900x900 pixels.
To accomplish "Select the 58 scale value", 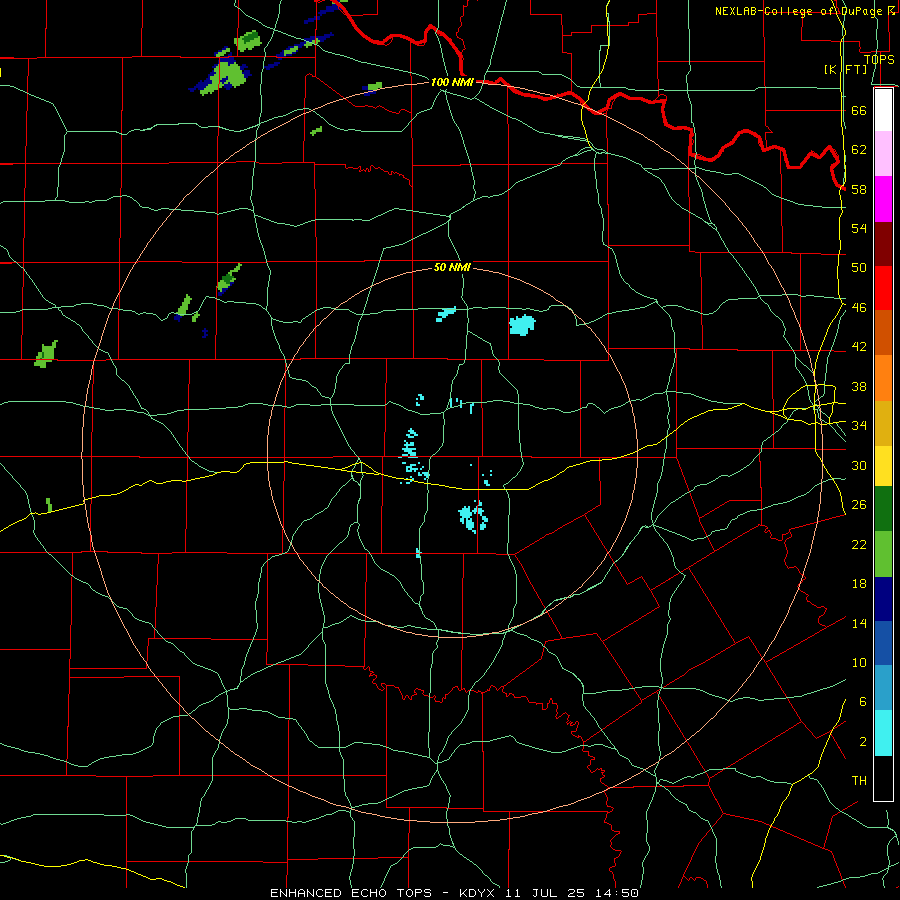I will click(859, 189).
